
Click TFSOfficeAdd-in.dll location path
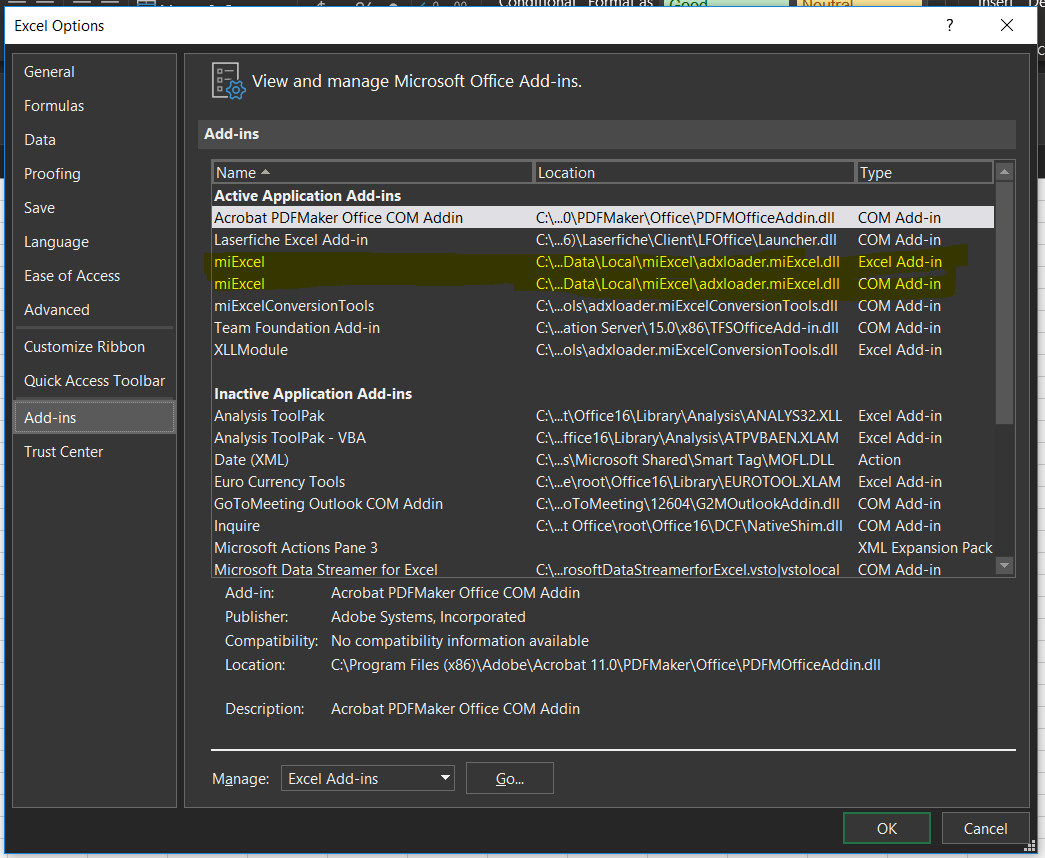point(687,327)
